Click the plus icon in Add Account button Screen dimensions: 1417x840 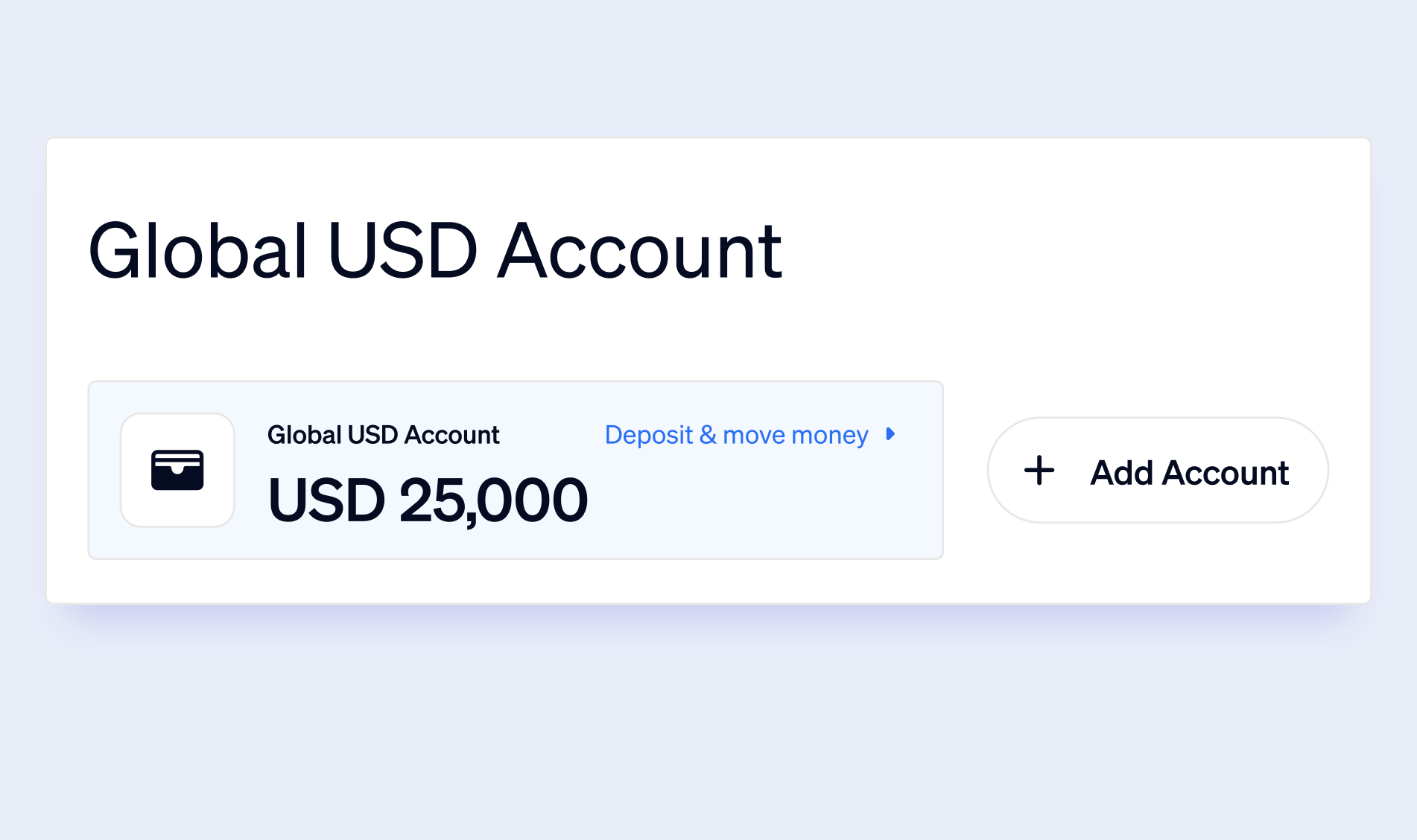click(1039, 471)
